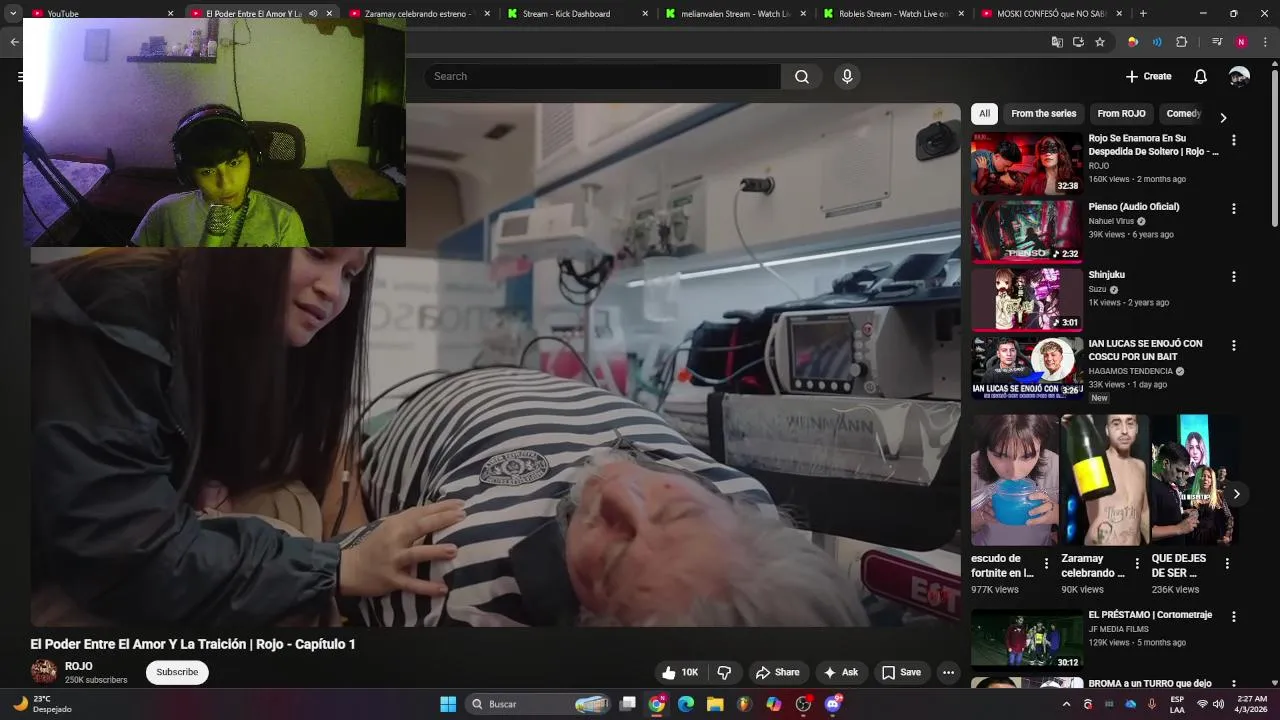1280x720 pixels.
Task: Click translate page icon in address bar
Action: tap(1057, 42)
